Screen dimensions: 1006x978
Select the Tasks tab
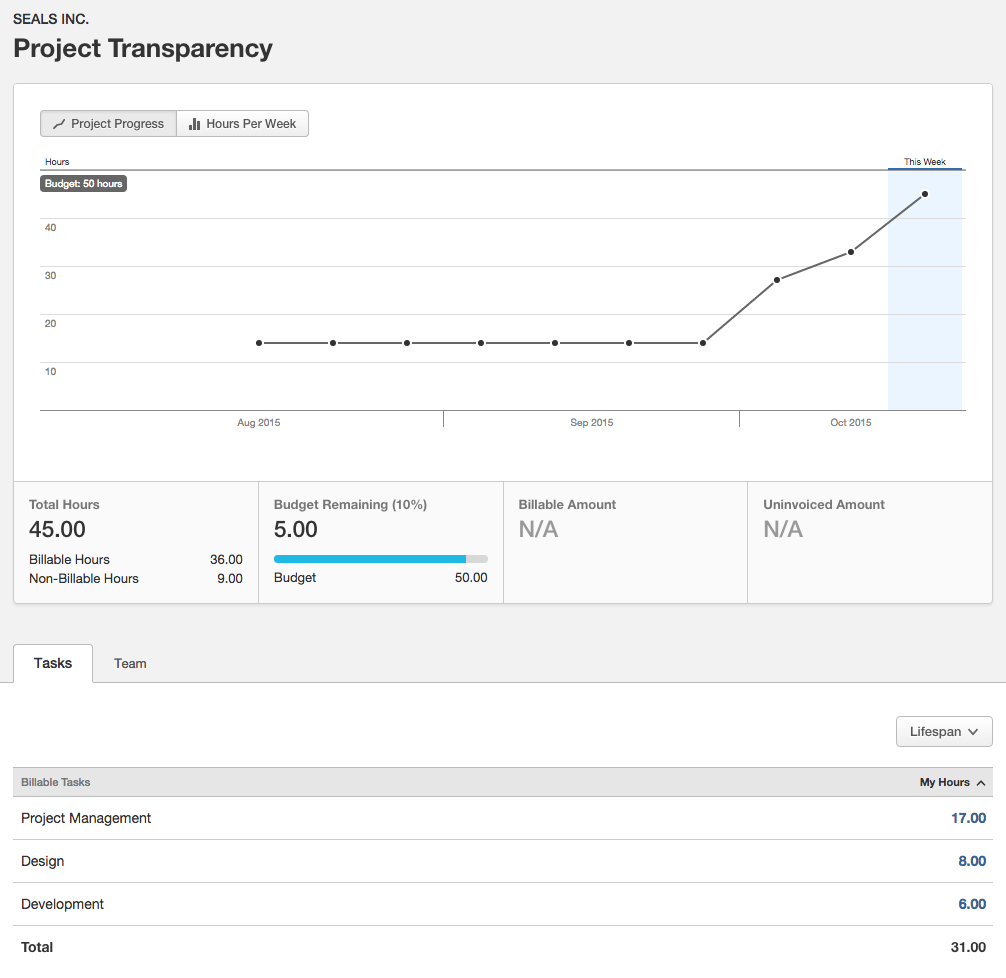pyautogui.click(x=53, y=663)
